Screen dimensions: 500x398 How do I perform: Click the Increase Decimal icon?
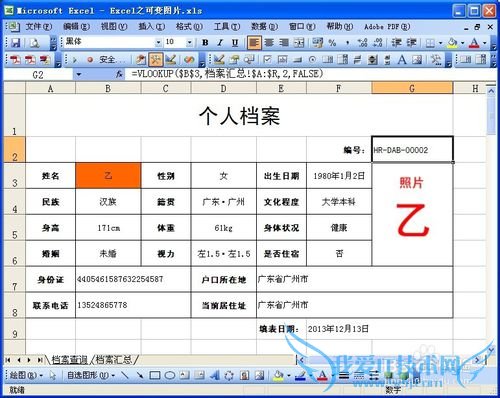click(x=362, y=43)
